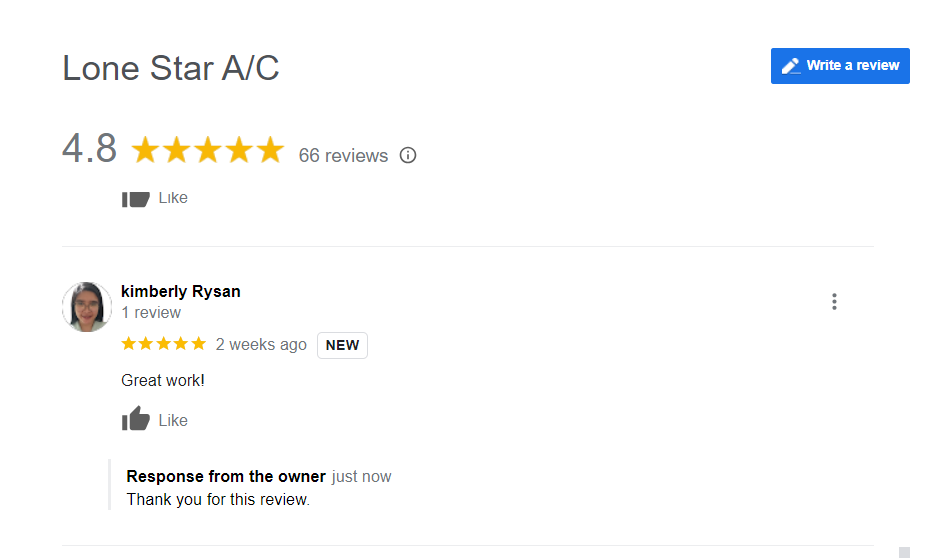Click the 1 review count under the reviewer
This screenshot has width=938, height=558.
[151, 313]
